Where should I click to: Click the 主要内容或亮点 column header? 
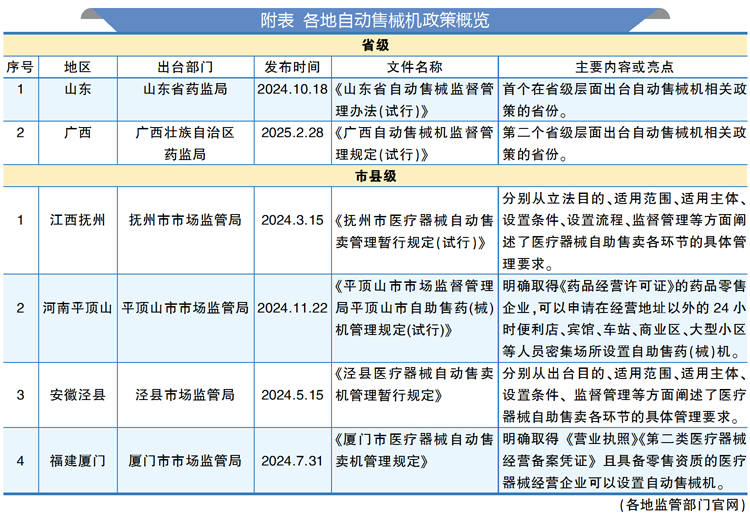pyautogui.click(x=624, y=67)
